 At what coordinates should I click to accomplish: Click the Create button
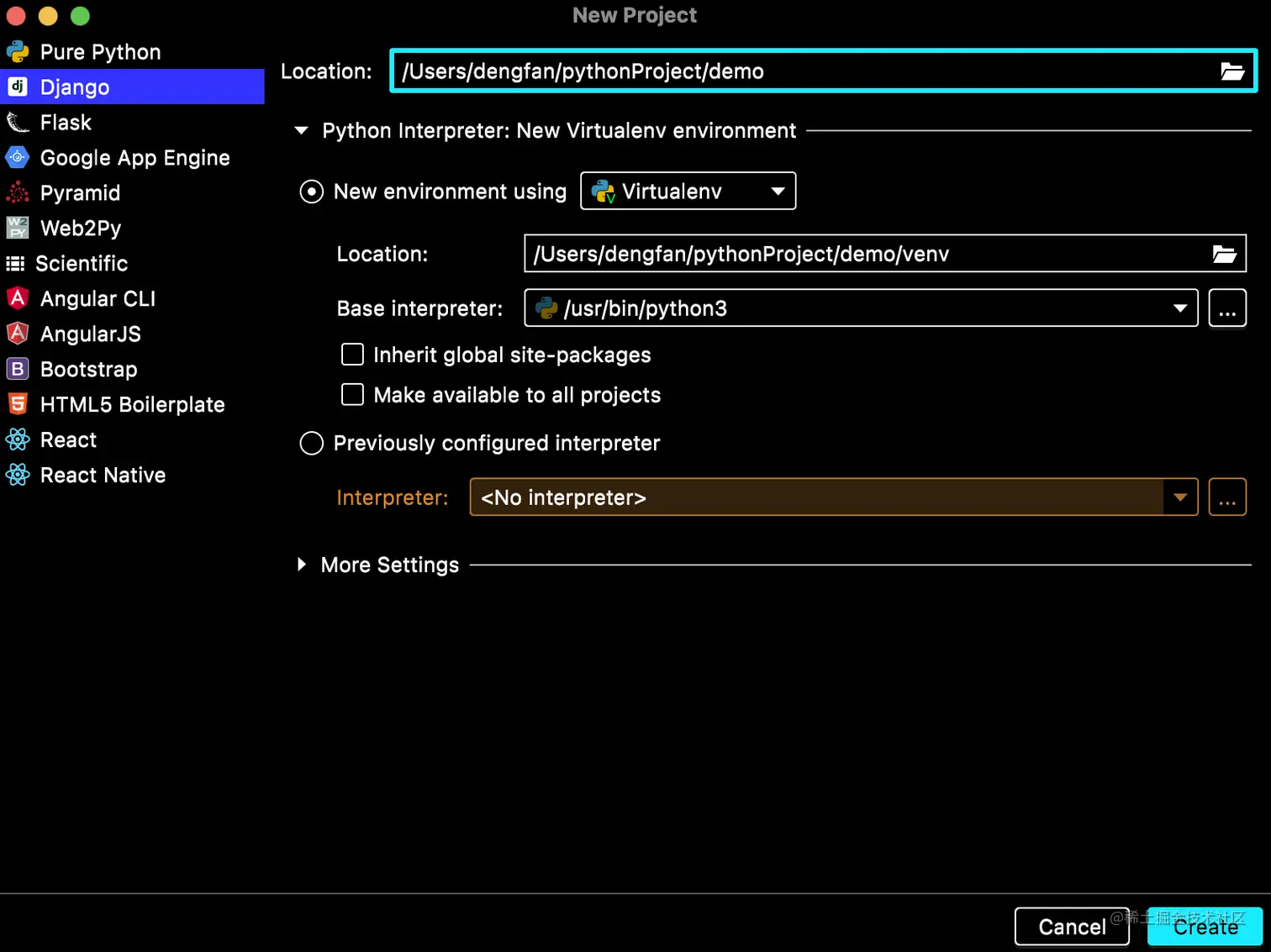pyautogui.click(x=1205, y=927)
